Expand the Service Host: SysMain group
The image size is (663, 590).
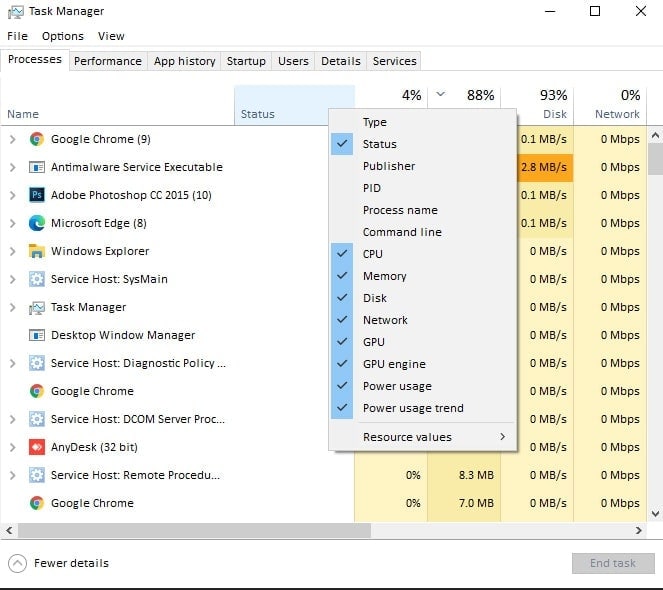[13, 279]
